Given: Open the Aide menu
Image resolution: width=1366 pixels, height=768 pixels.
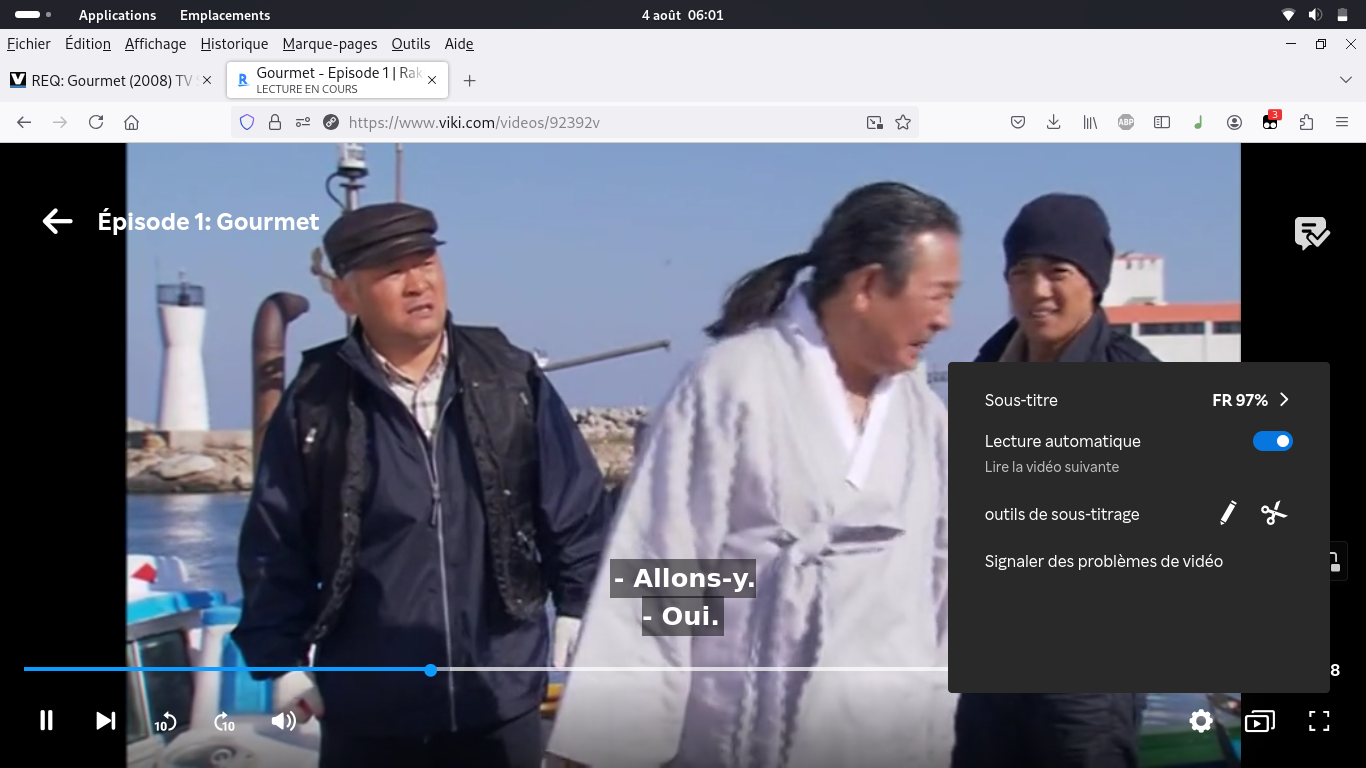Looking at the screenshot, I should tap(459, 44).
